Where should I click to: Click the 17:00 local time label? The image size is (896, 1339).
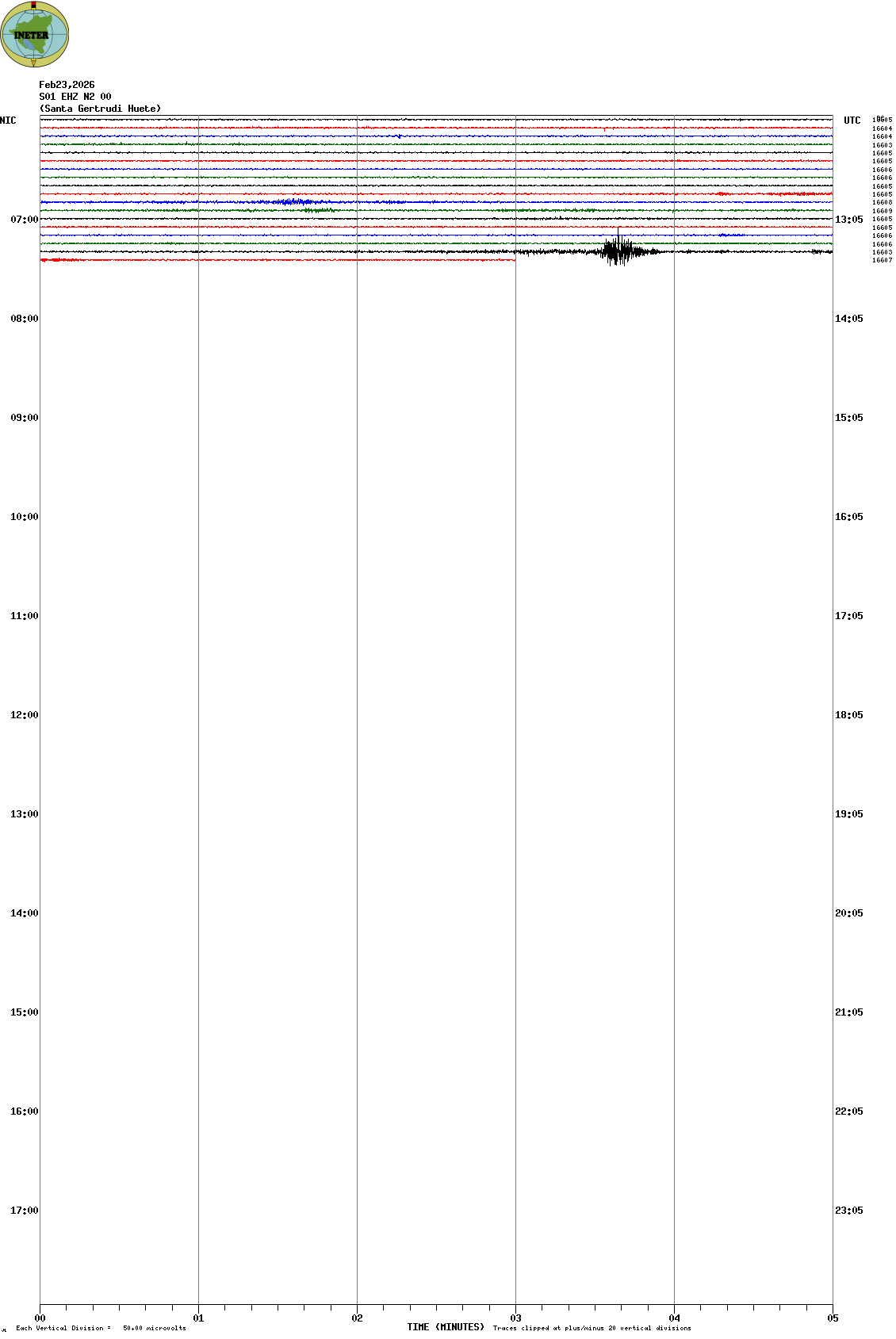click(24, 1211)
